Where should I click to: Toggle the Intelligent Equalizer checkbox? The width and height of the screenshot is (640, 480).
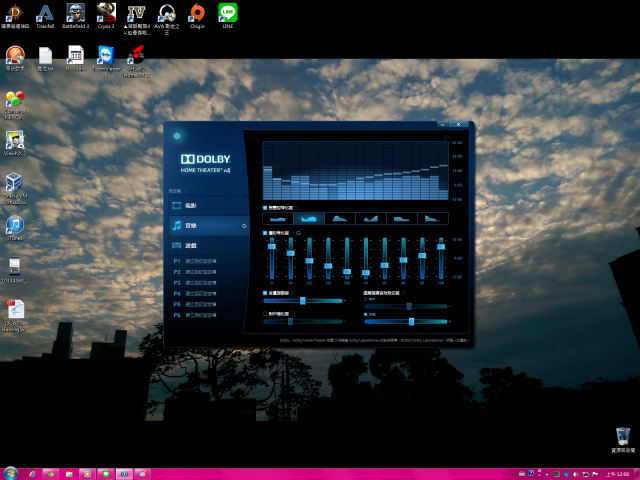tap(265, 208)
